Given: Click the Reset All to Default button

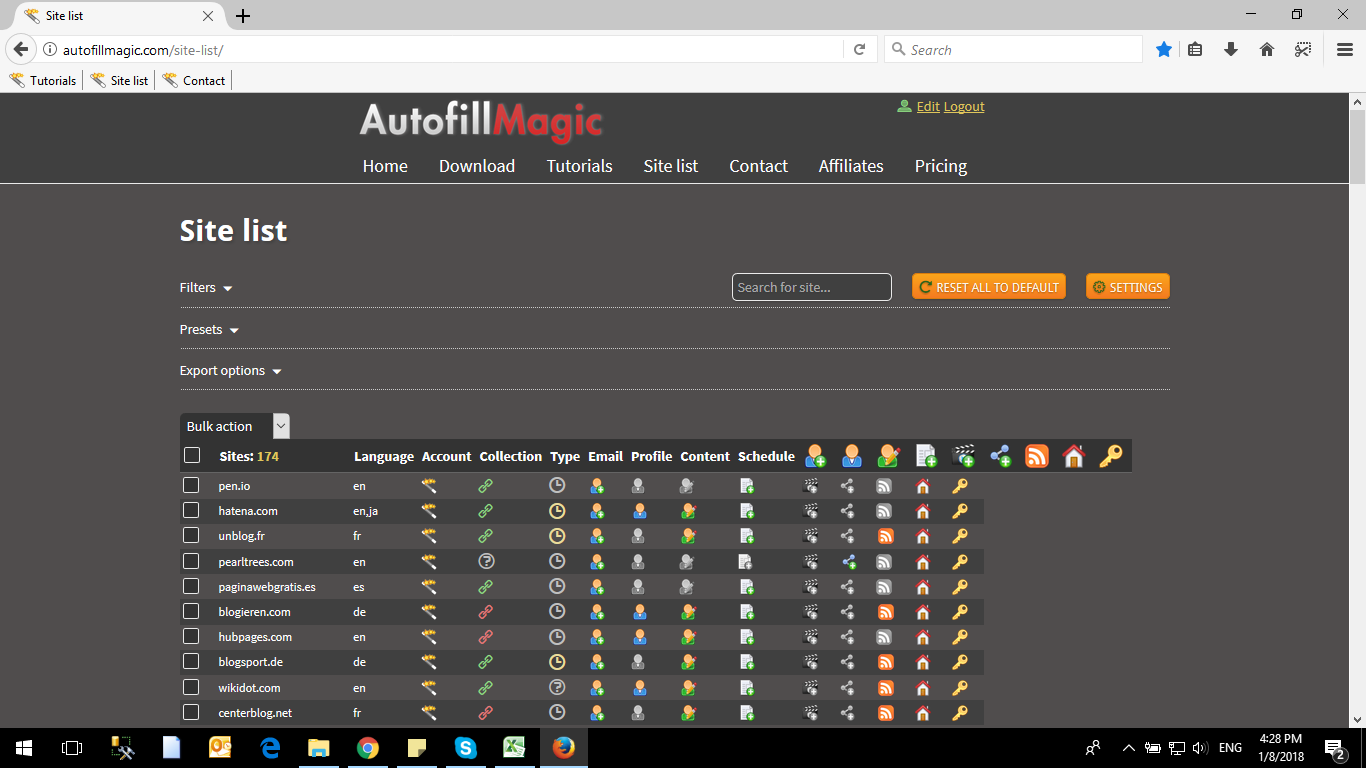Looking at the screenshot, I should coord(989,287).
